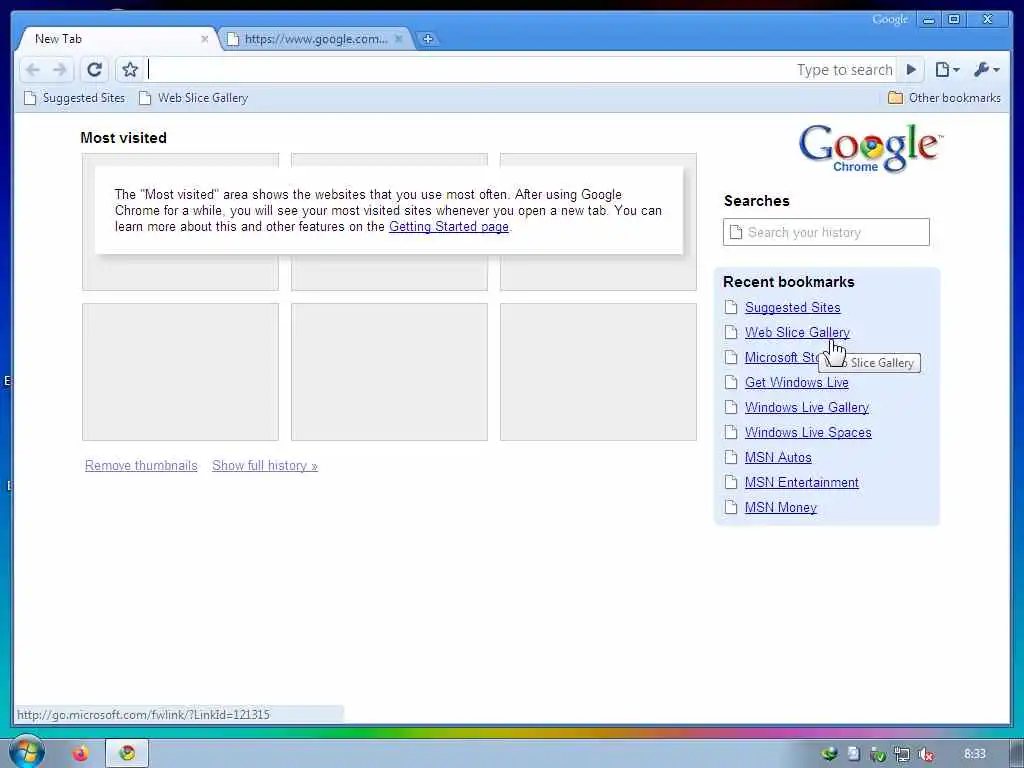The height and width of the screenshot is (768, 1024).
Task: Click the Chrome taskbar button
Action: pyautogui.click(x=127, y=754)
